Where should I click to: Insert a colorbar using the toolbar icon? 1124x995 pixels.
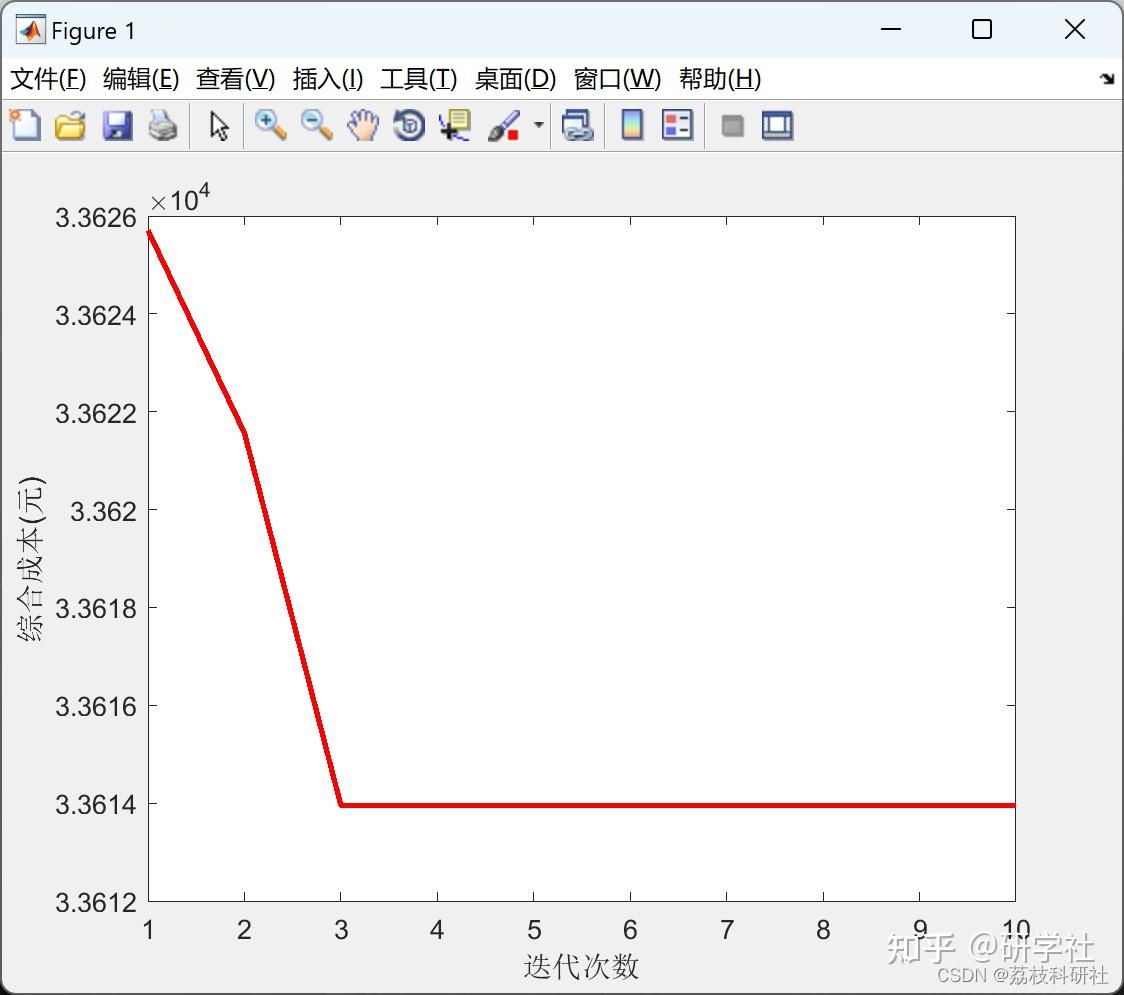pos(632,125)
